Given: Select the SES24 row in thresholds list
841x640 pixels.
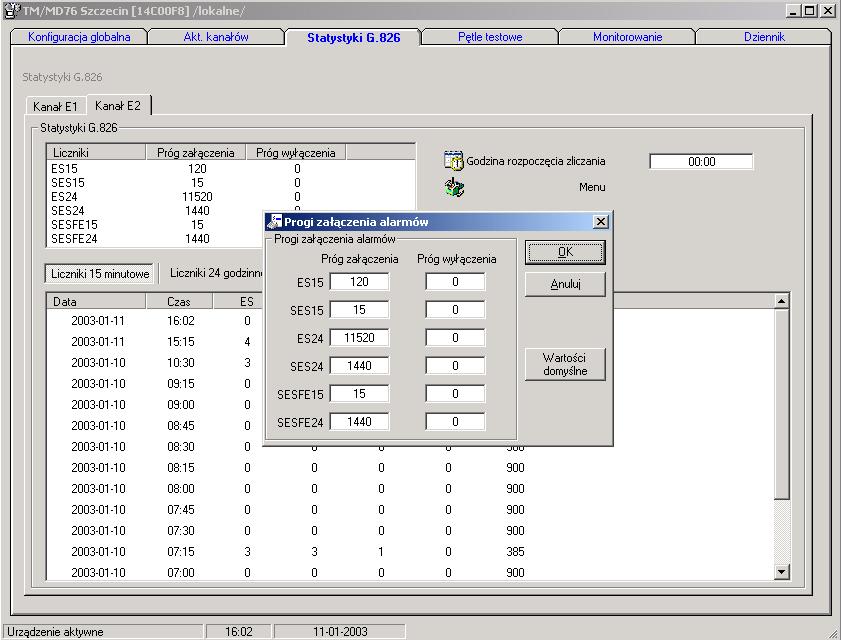Looking at the screenshot, I should point(156,210).
